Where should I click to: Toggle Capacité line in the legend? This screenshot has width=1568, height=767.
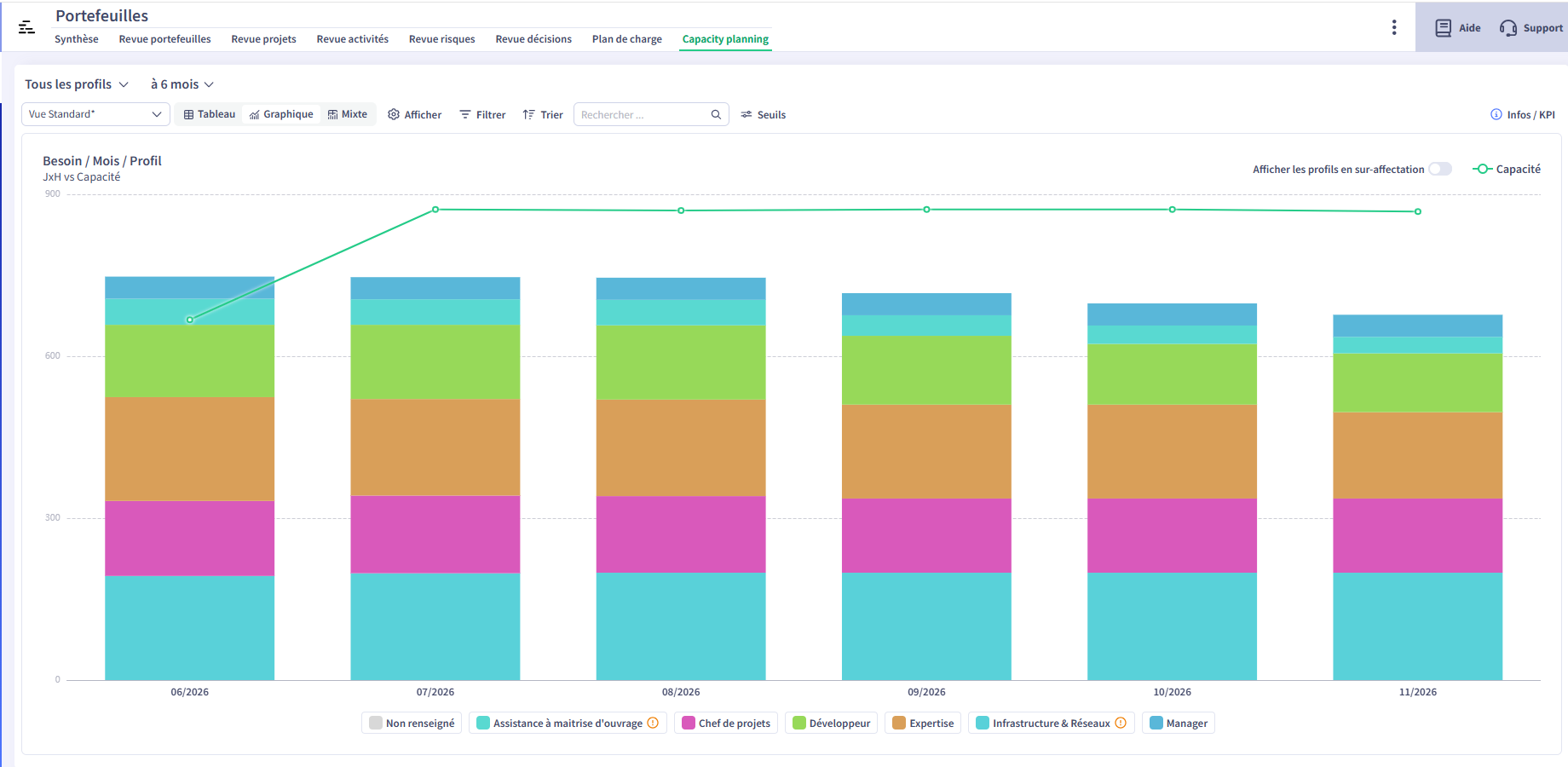(1507, 169)
